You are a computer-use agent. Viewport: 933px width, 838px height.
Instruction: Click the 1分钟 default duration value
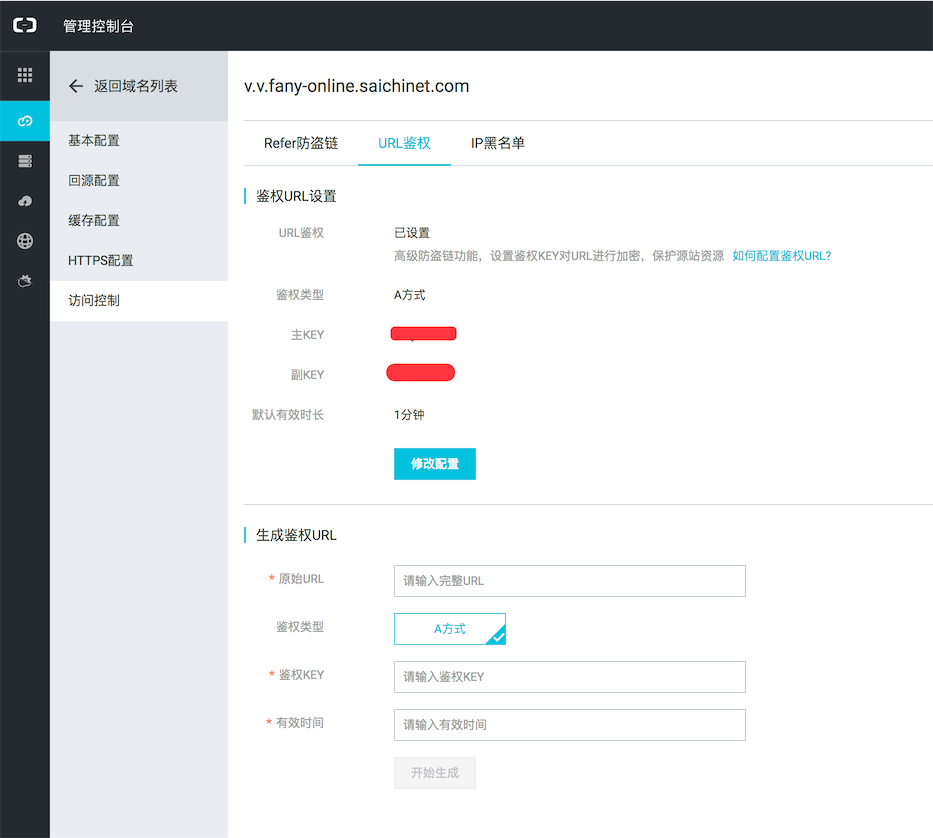[x=409, y=415]
